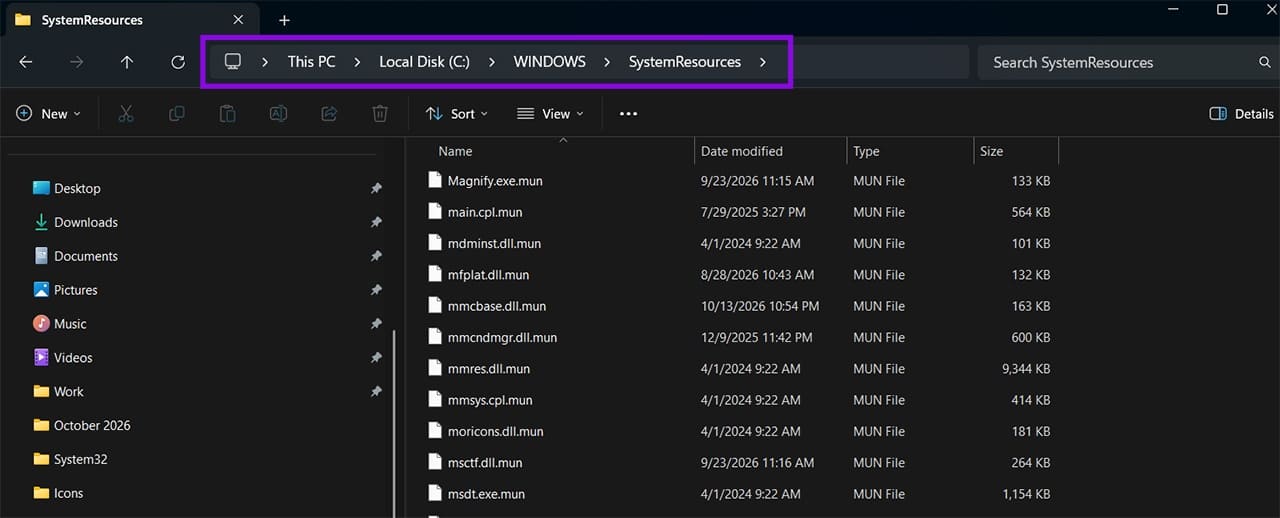This screenshot has width=1280, height=518.
Task: Close the SystemResources tab
Action: (x=238, y=20)
